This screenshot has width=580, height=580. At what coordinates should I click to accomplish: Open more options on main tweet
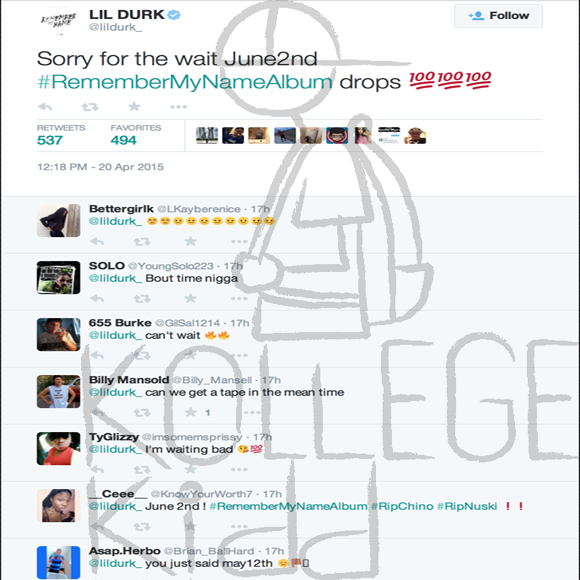click(178, 107)
